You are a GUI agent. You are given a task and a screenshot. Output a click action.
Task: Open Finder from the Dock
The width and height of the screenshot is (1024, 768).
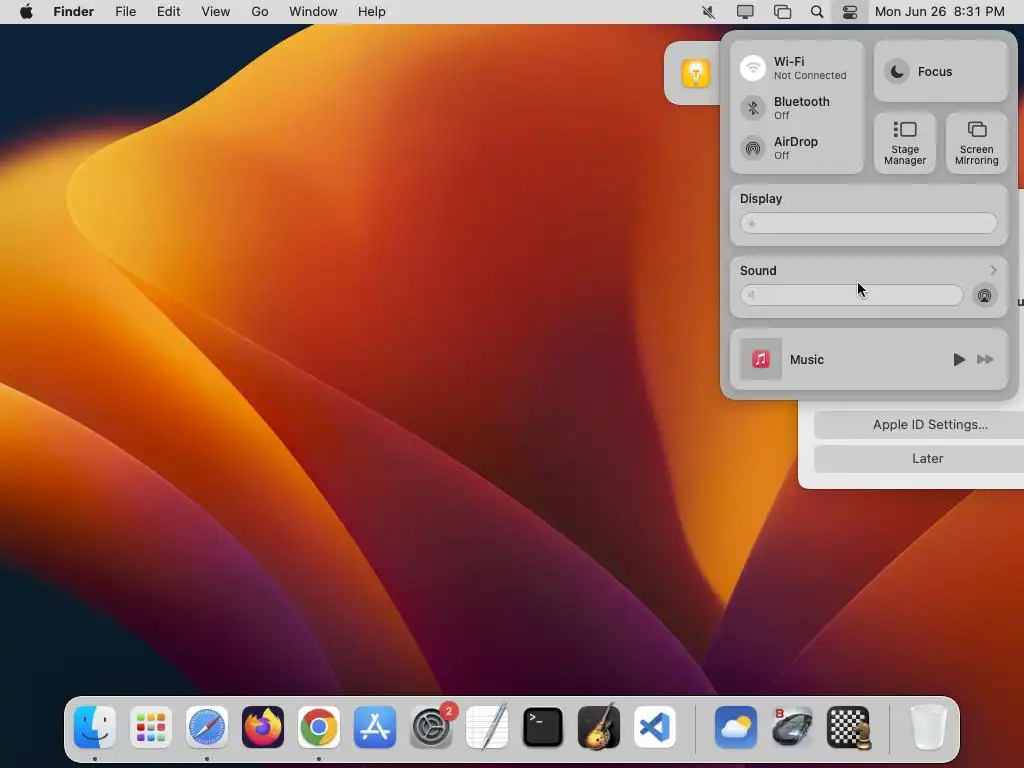click(x=95, y=727)
